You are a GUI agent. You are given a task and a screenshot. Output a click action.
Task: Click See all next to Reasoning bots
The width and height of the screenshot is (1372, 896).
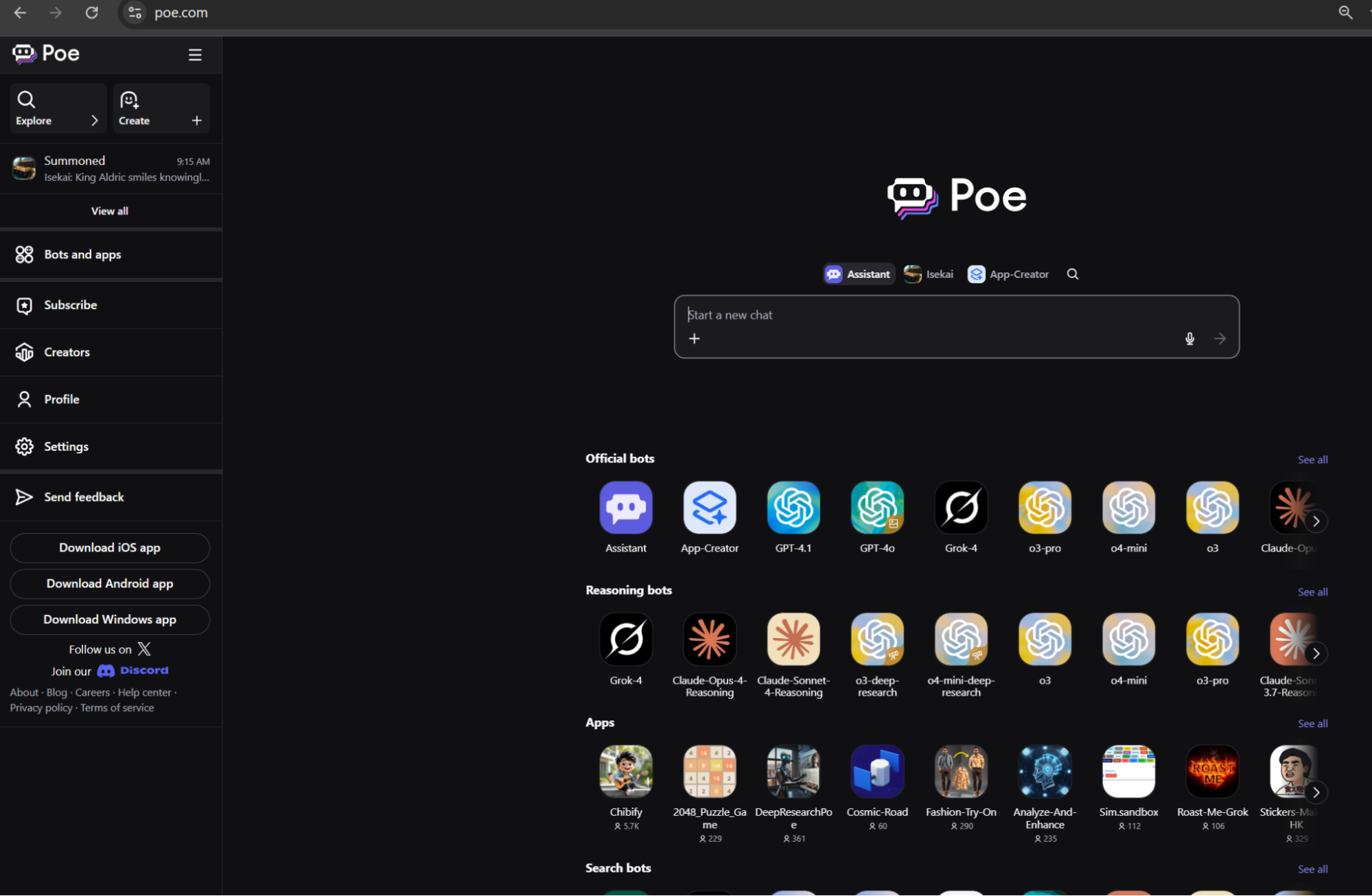(x=1312, y=591)
